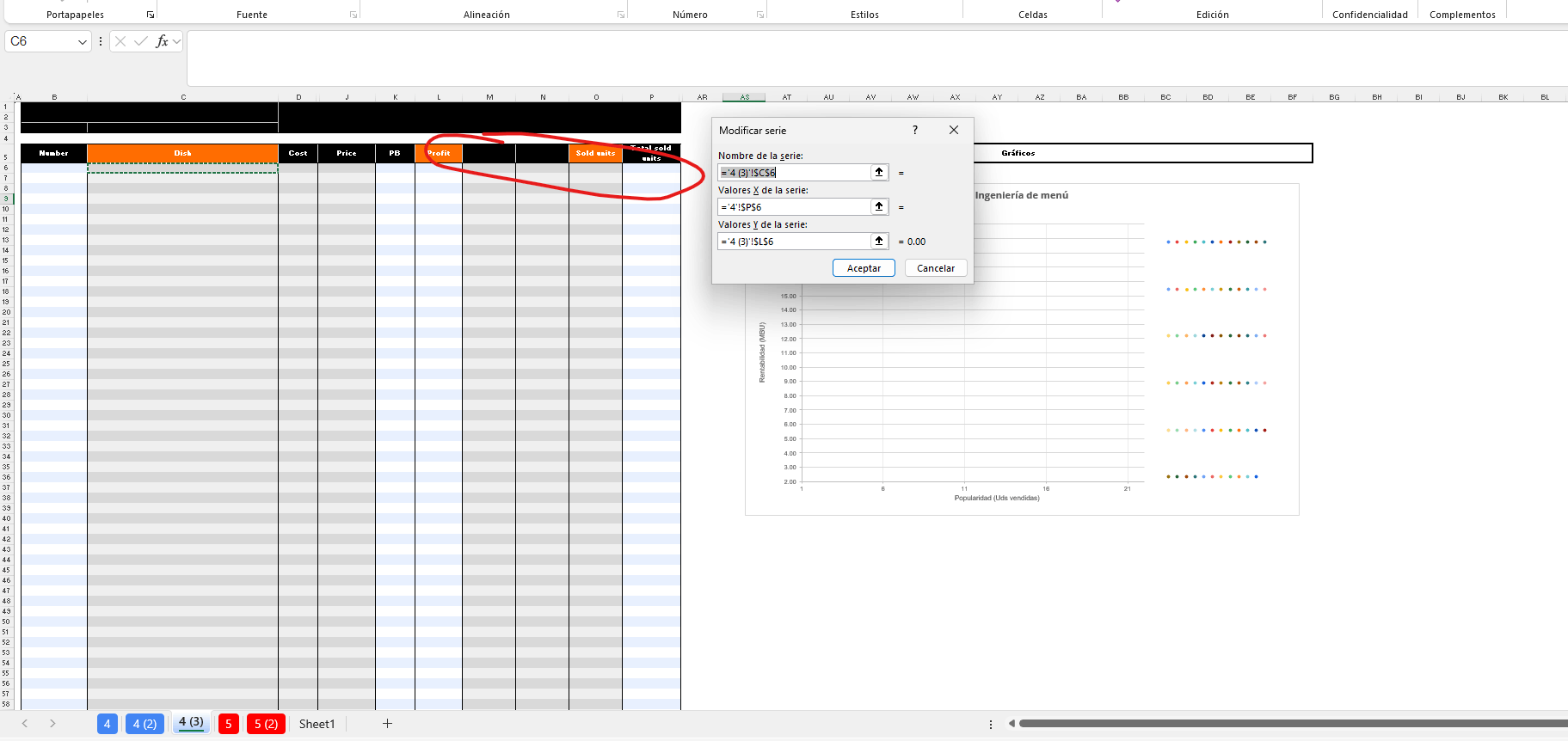Screen dimensions: 1568x741
Task: Focus the Valores X de la serie field
Action: (x=795, y=206)
